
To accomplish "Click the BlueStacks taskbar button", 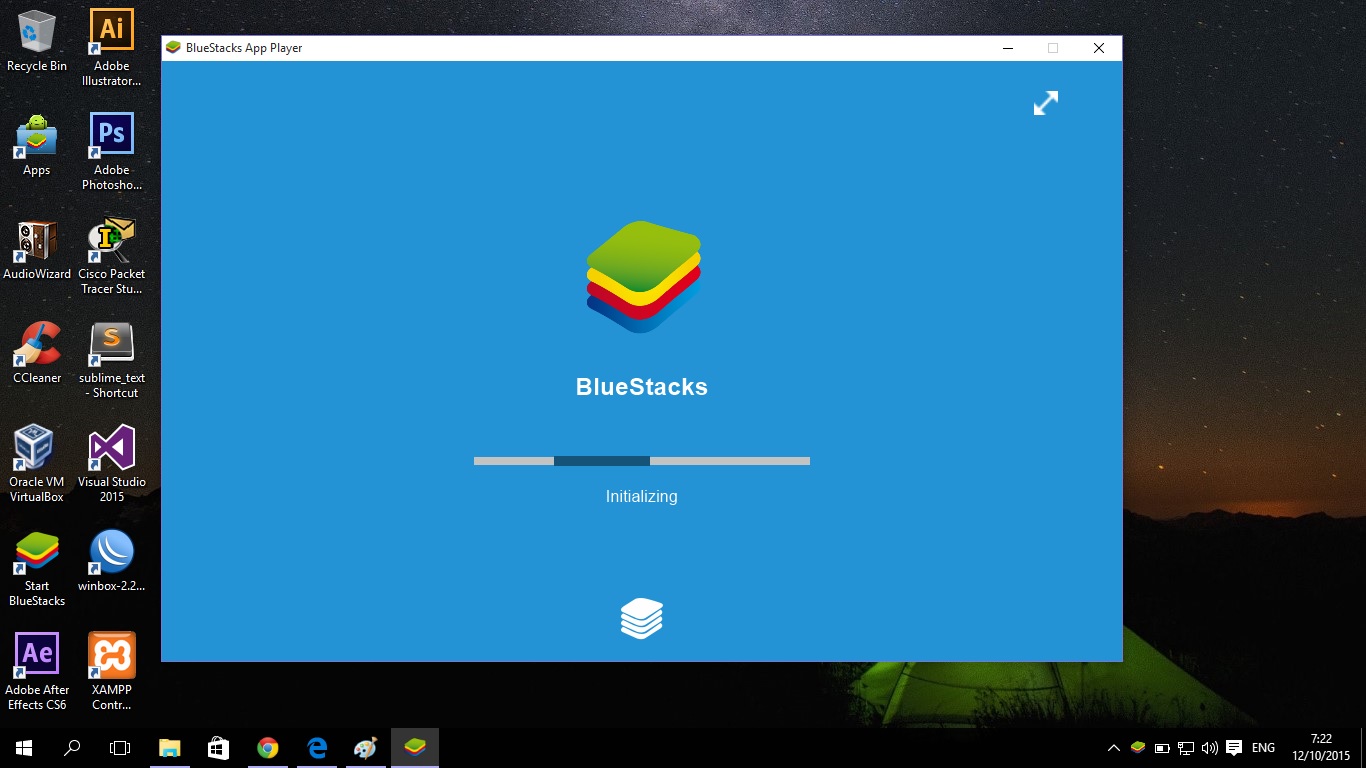I will point(415,748).
